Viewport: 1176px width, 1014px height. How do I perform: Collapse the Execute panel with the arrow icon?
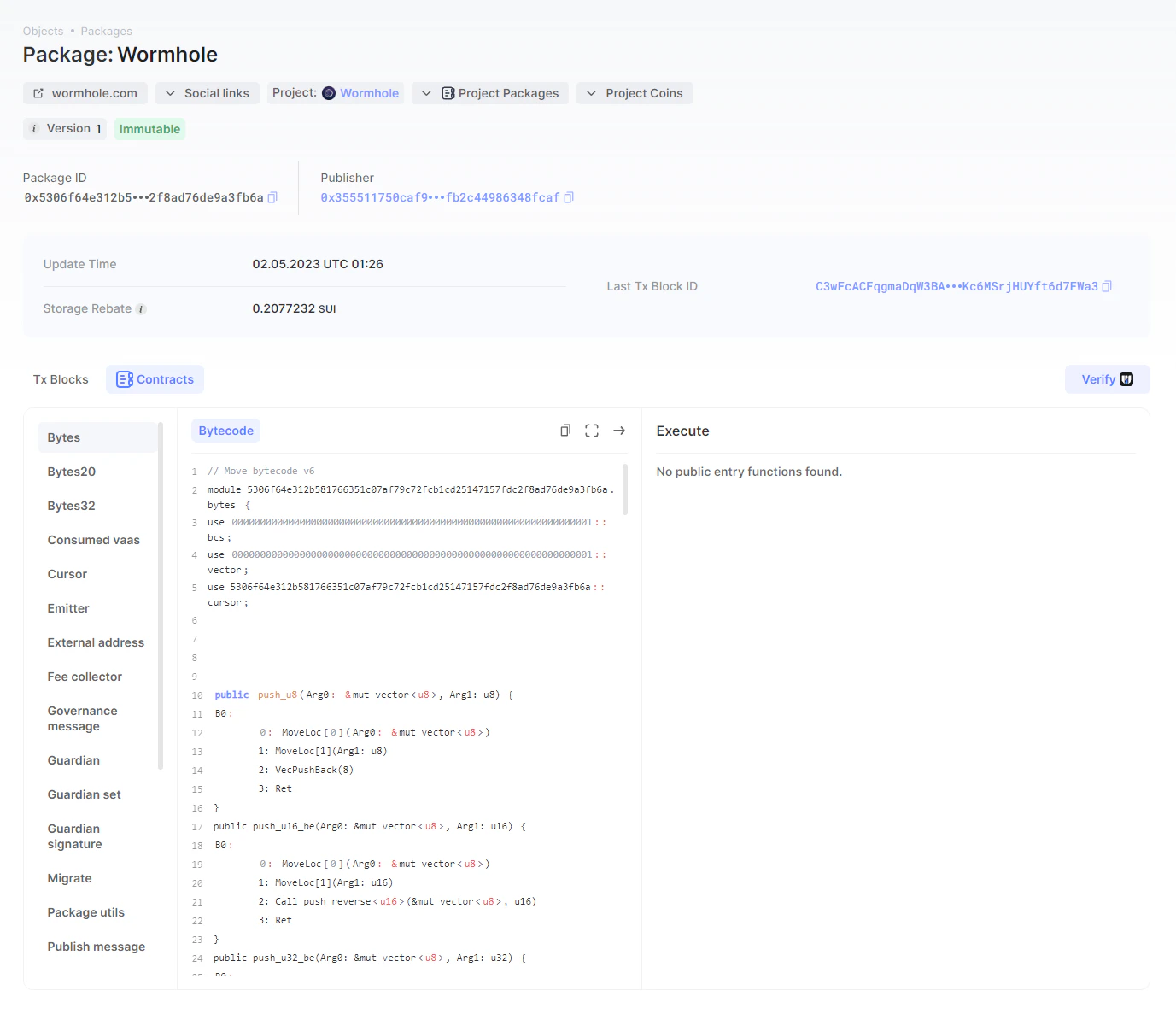[619, 431]
